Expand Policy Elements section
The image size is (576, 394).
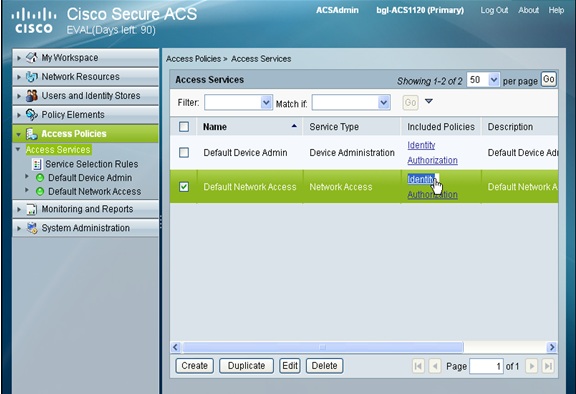point(19,115)
